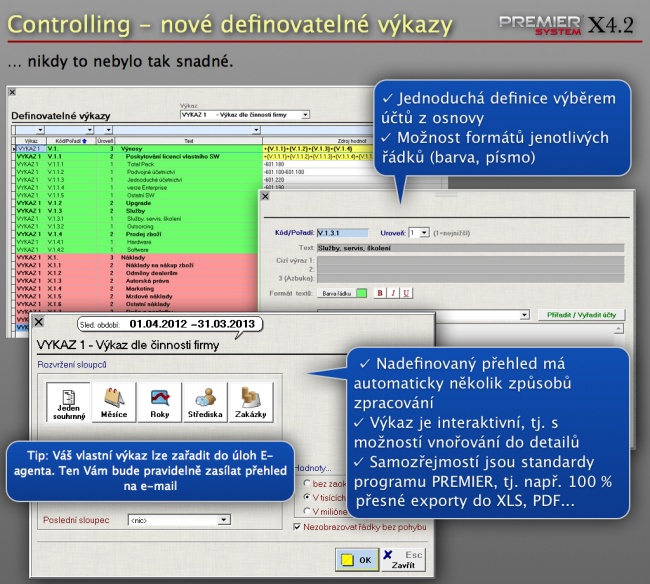
Task: Toggle Bold text format
Action: point(379,293)
